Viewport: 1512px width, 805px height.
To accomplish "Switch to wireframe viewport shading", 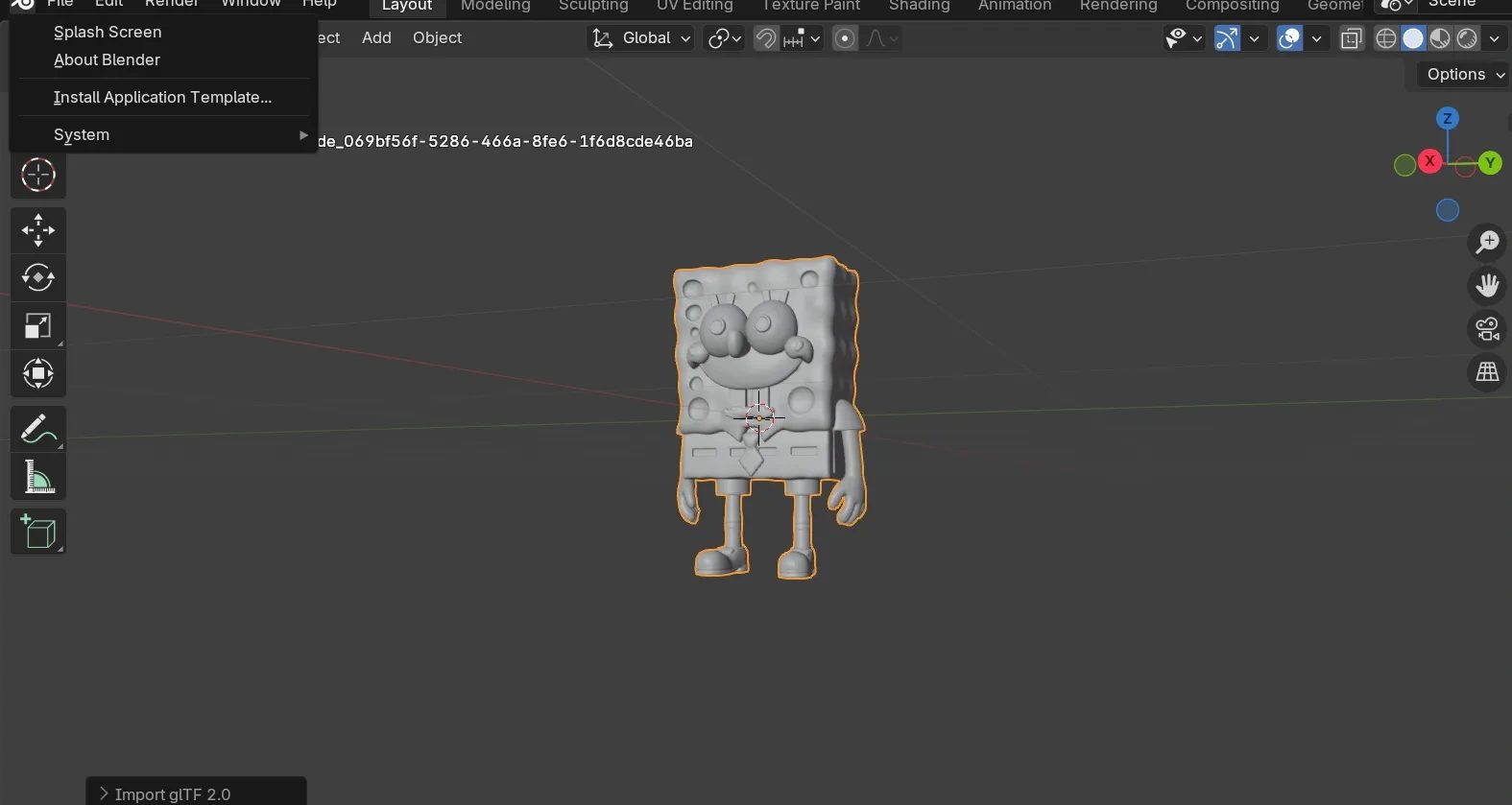I will [x=1386, y=38].
